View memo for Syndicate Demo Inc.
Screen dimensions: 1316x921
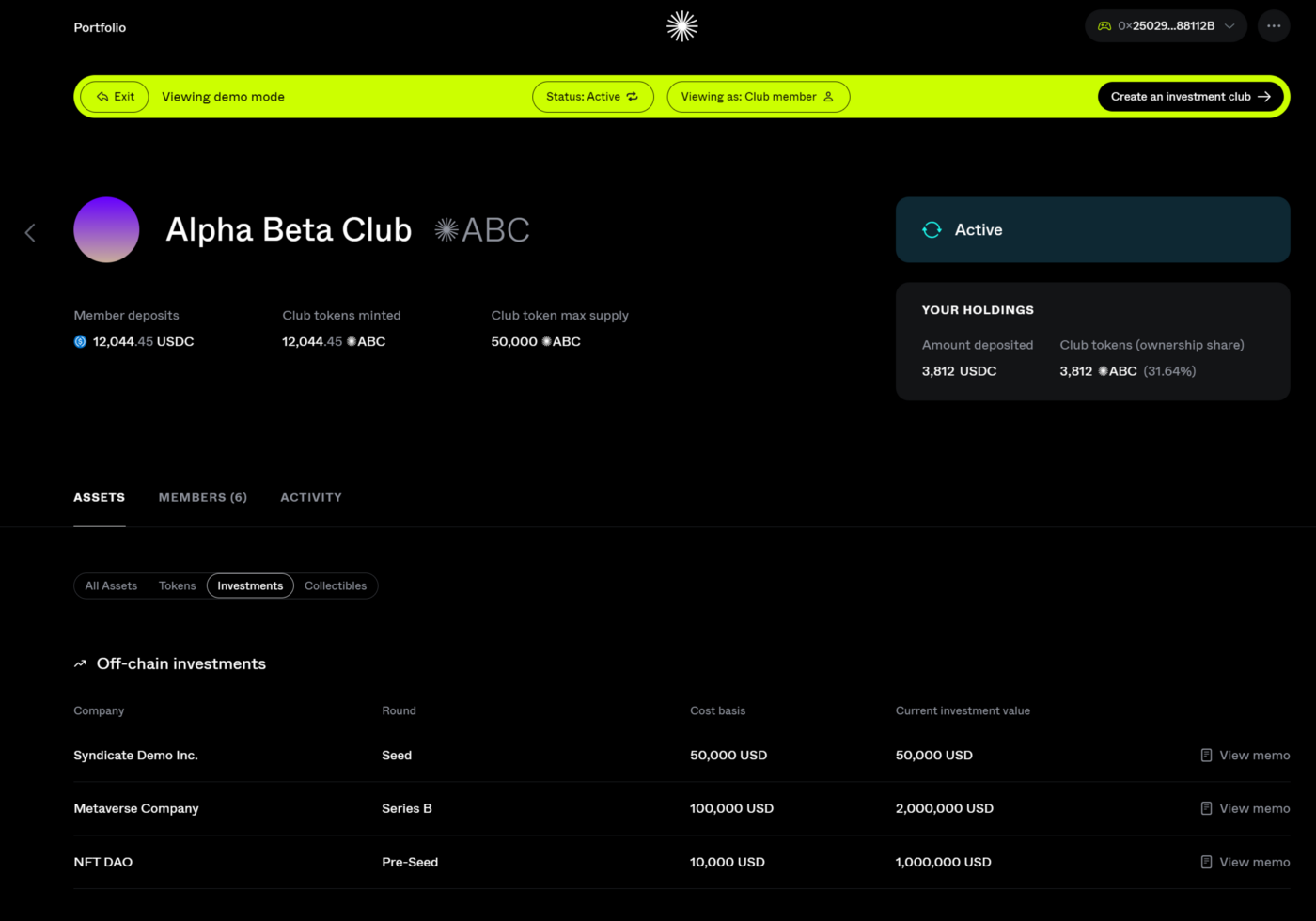(1245, 755)
